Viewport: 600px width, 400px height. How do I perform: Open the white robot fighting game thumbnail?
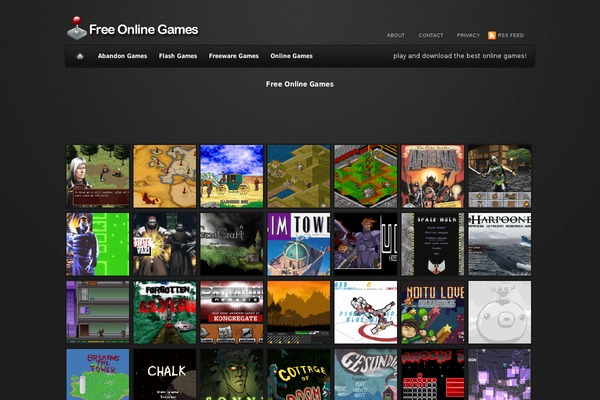pyautogui.click(x=366, y=312)
